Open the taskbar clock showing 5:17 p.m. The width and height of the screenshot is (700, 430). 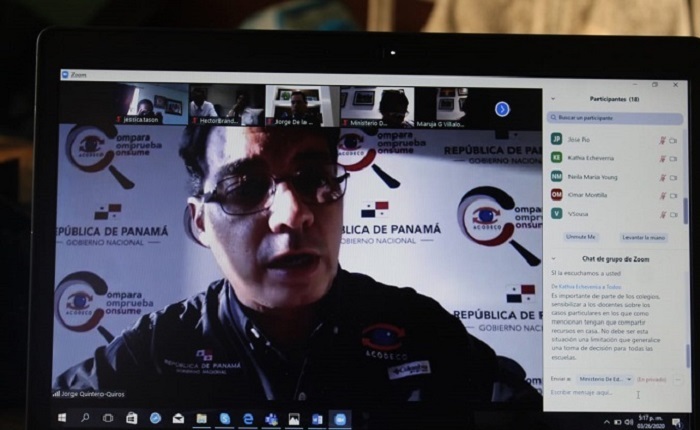click(651, 422)
